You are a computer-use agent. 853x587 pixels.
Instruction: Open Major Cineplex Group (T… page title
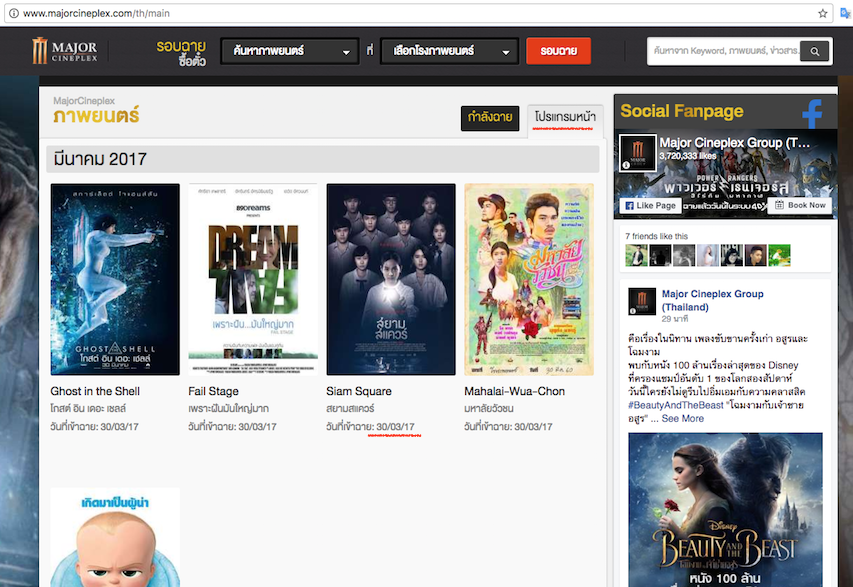pos(734,143)
